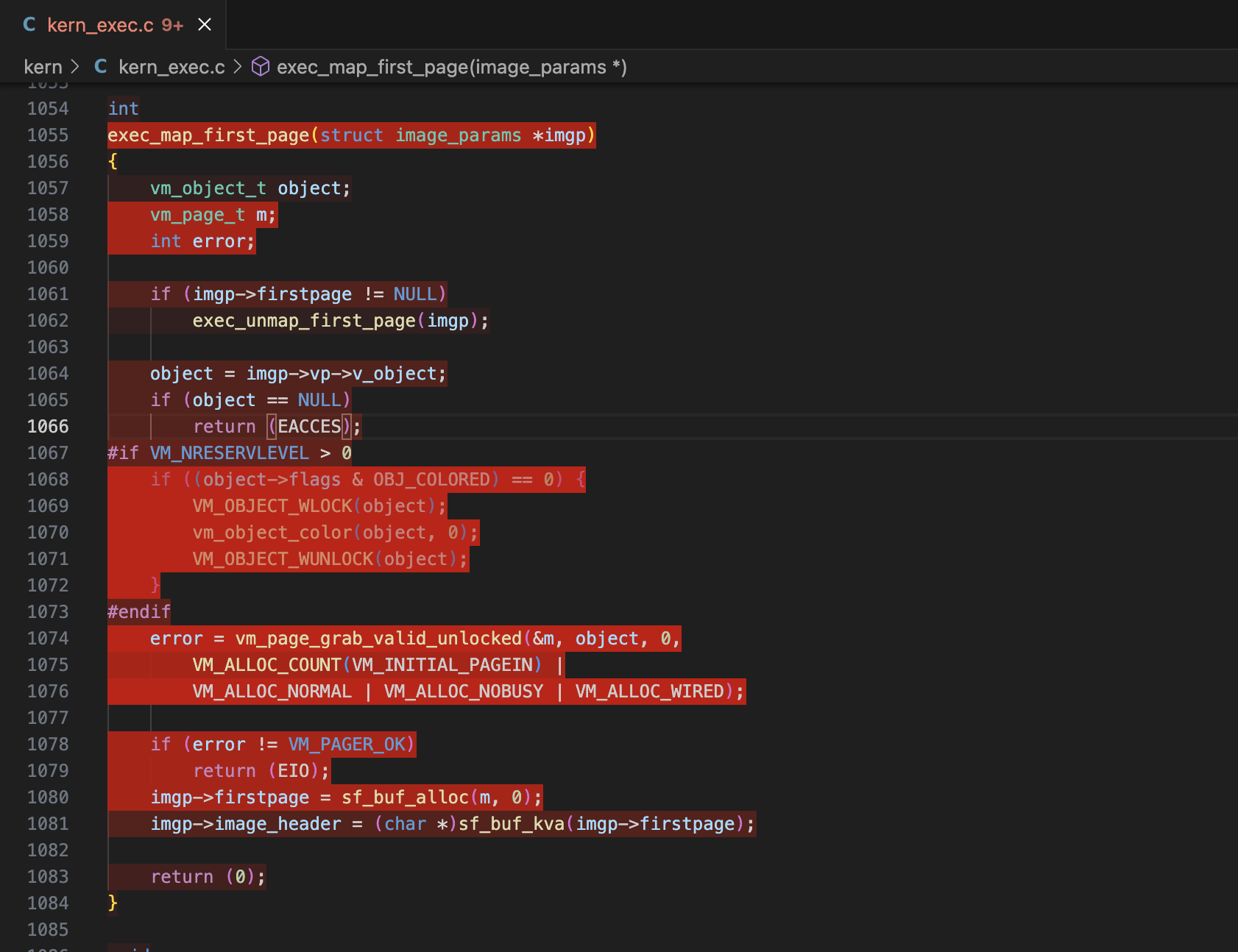Click VM_ALLOC_NORMAL flag

(x=272, y=692)
